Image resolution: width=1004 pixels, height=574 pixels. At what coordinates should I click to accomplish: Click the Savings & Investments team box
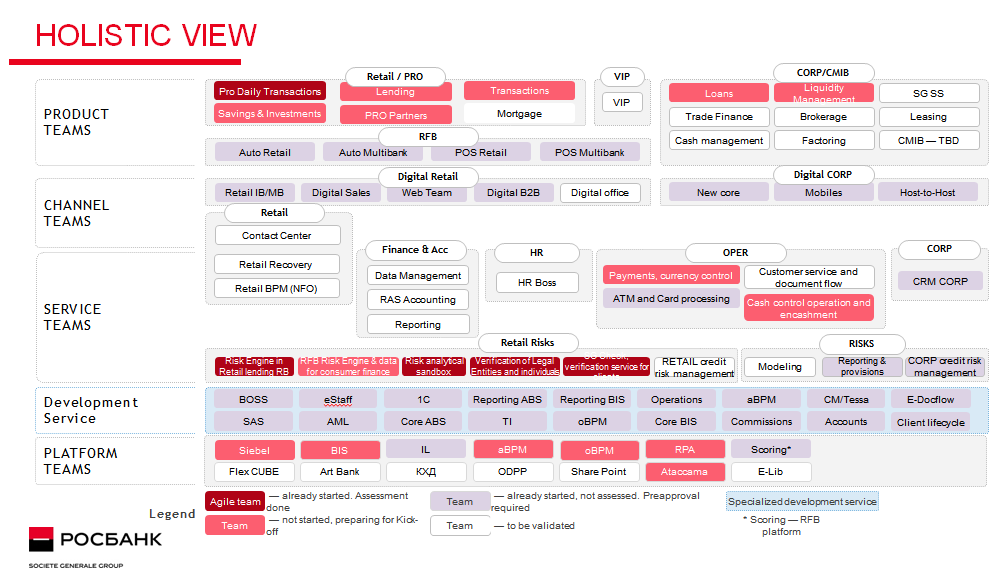click(270, 114)
